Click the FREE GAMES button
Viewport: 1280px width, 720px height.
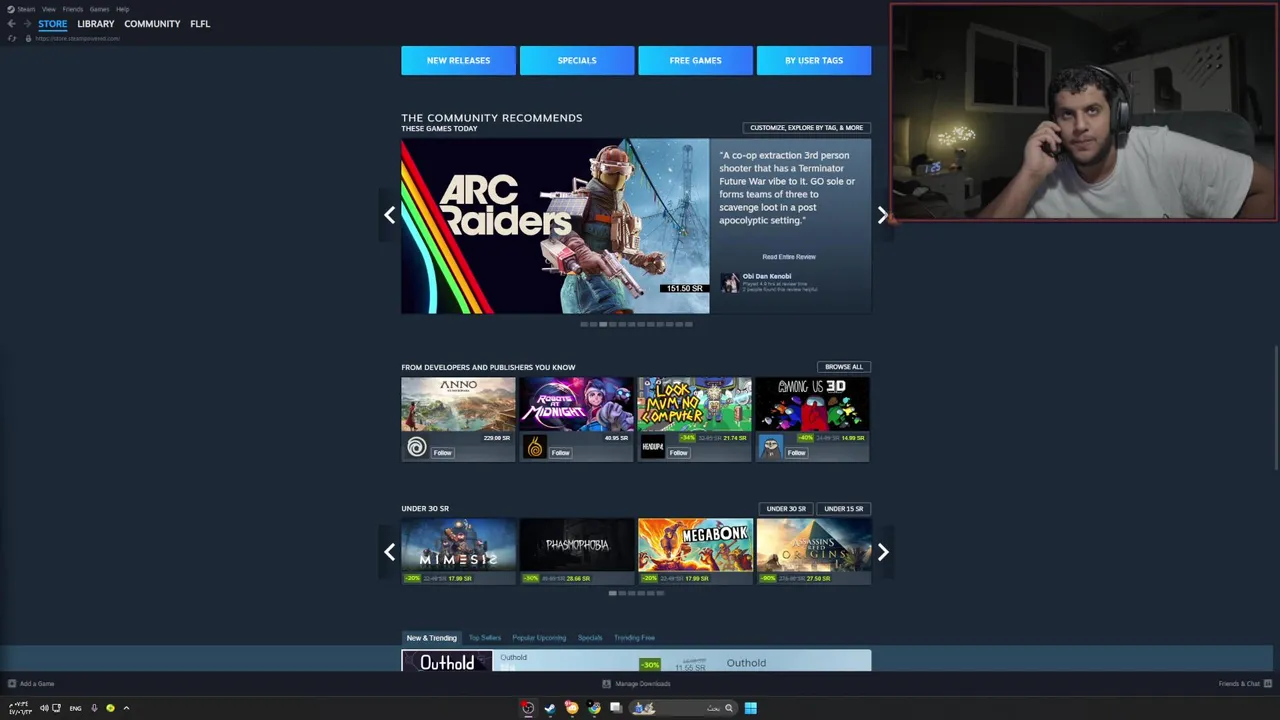[x=695, y=60]
